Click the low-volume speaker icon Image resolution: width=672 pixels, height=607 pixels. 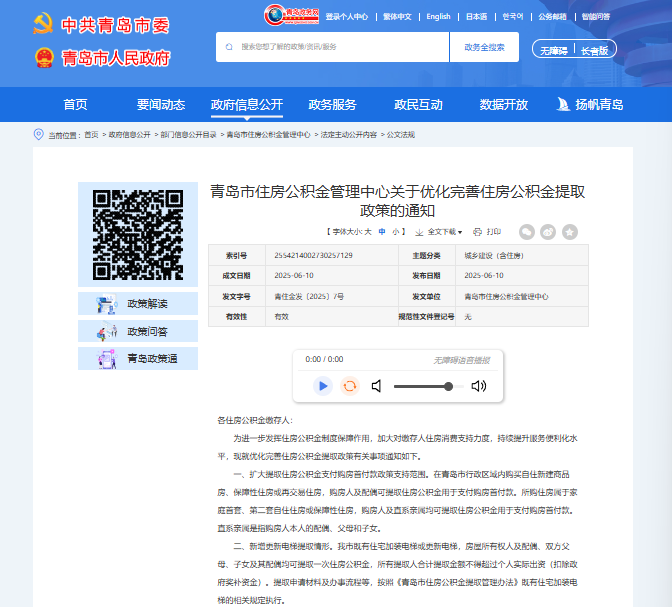point(377,386)
